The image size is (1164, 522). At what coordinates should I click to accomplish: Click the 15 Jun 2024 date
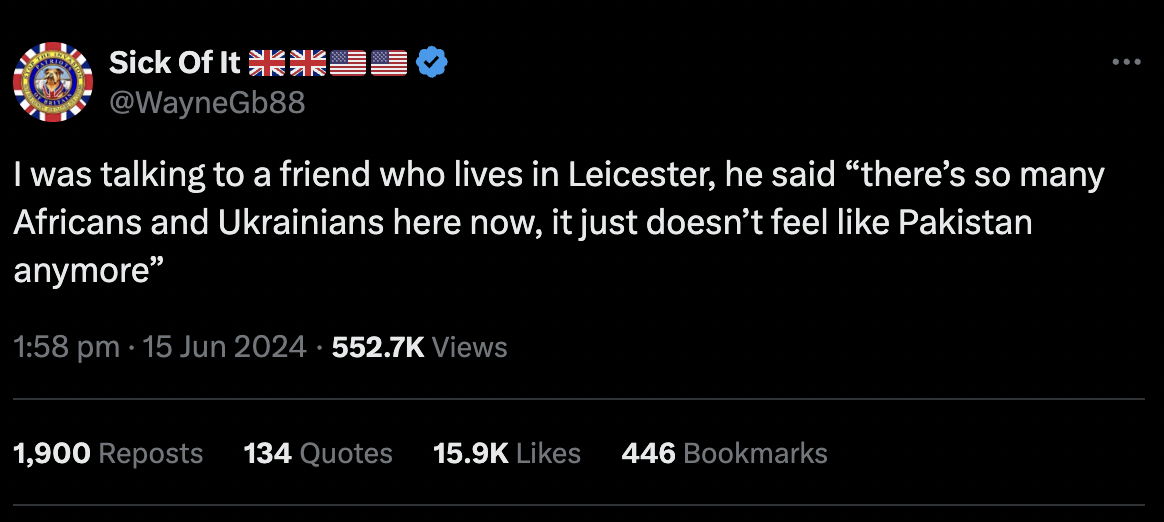(x=224, y=347)
